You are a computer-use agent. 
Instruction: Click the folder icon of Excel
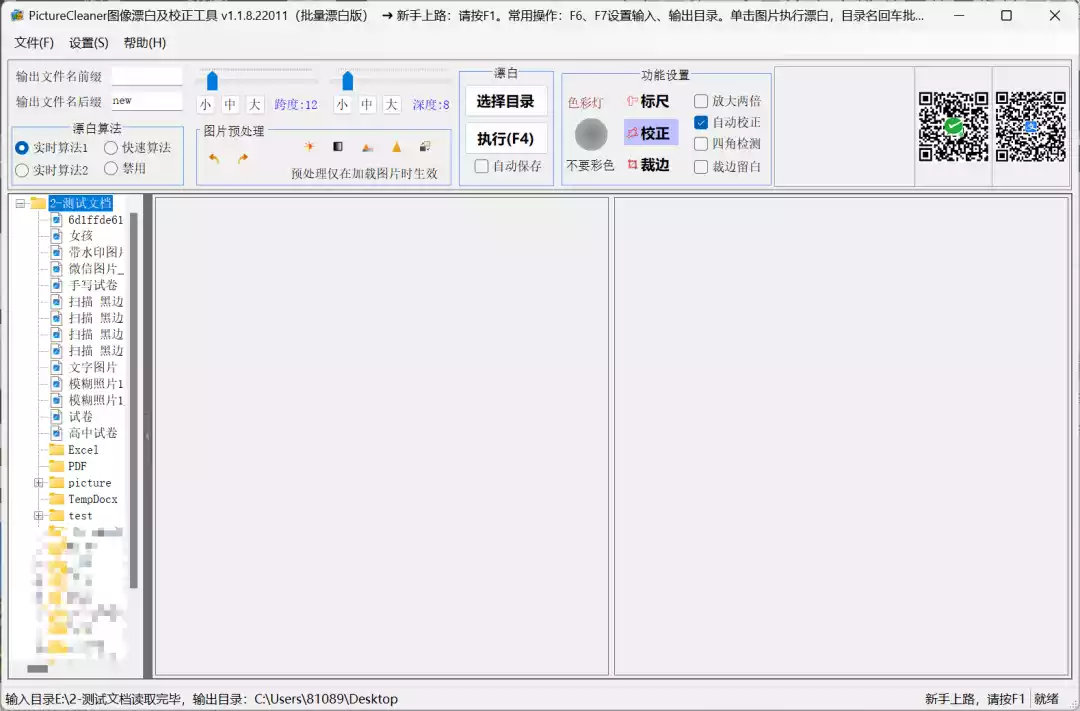pyautogui.click(x=56, y=449)
